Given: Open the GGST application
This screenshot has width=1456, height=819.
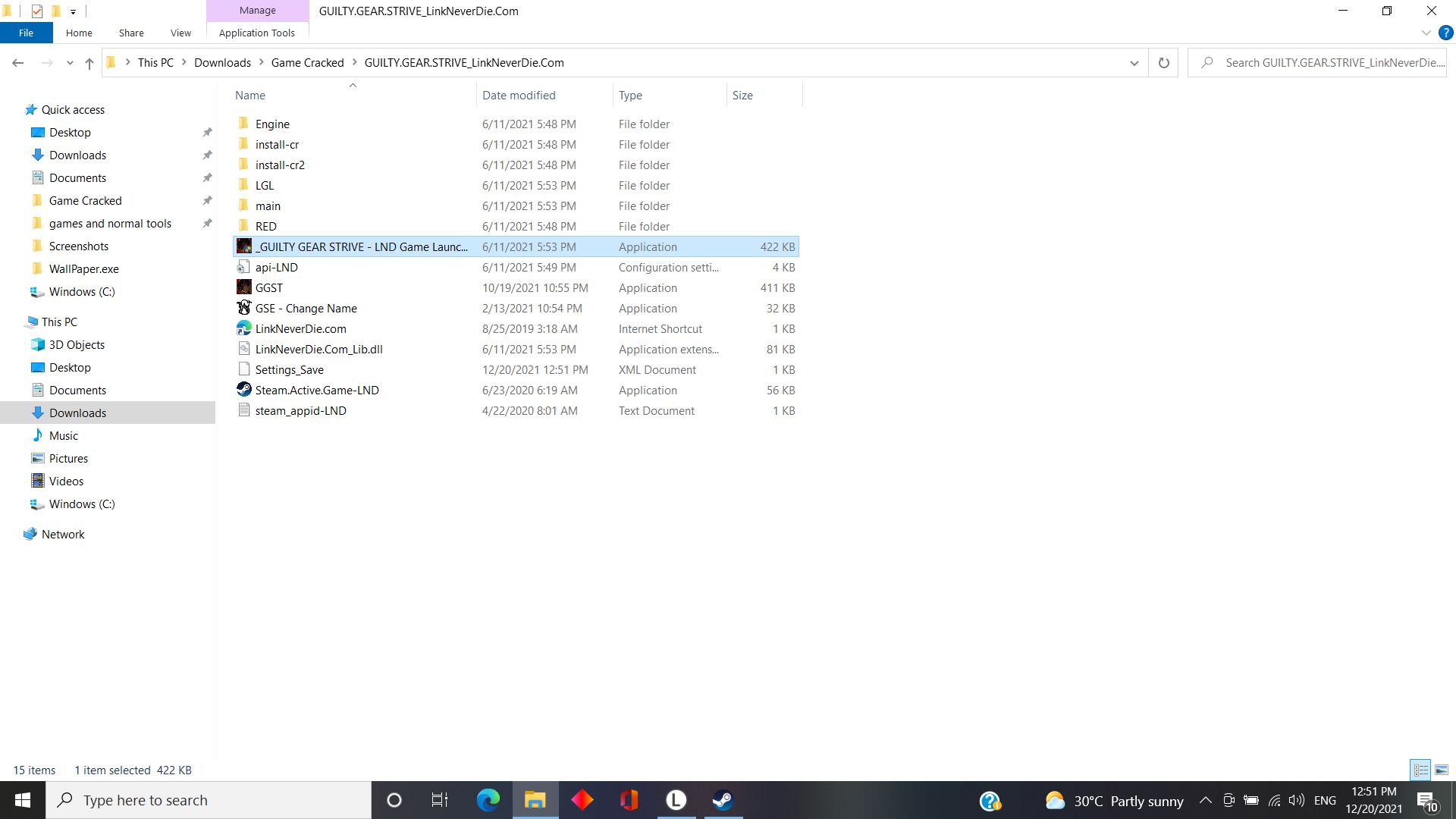Looking at the screenshot, I should pyautogui.click(x=268, y=287).
